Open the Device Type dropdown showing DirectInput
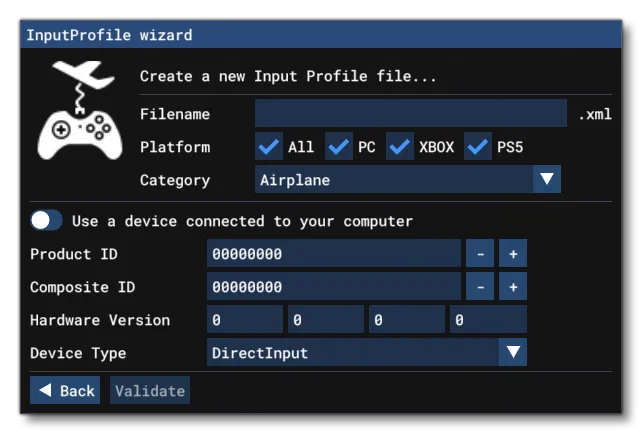The image size is (642, 434). pyautogui.click(x=366, y=352)
